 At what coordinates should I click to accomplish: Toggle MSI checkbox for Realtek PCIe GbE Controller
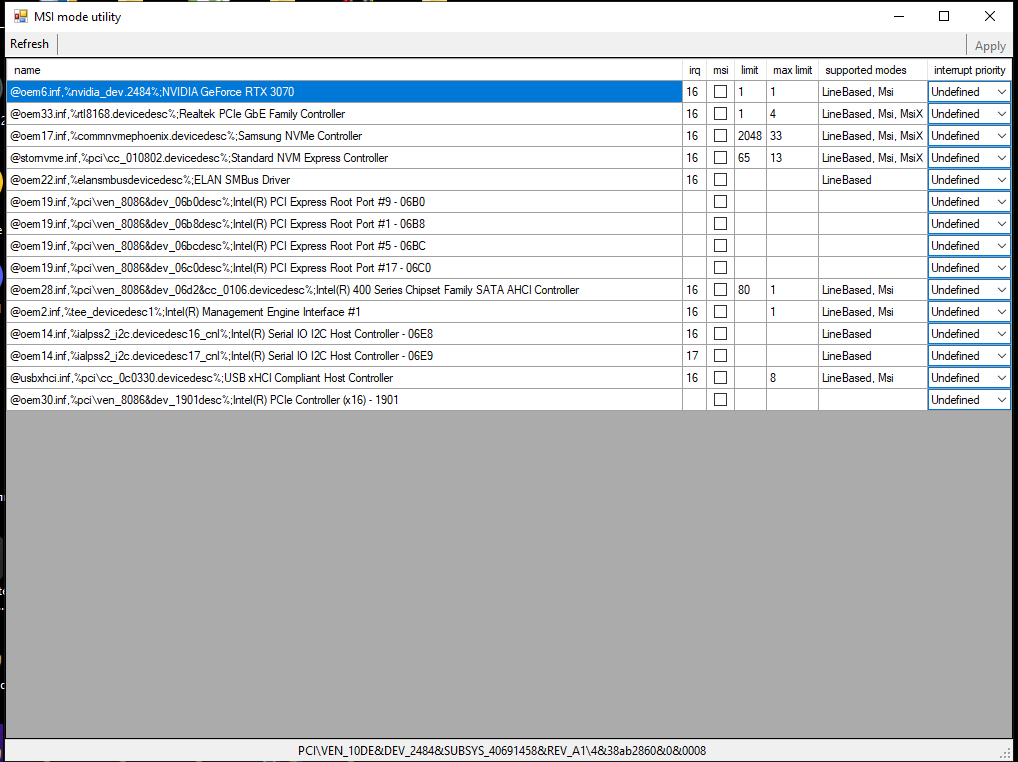[720, 114]
